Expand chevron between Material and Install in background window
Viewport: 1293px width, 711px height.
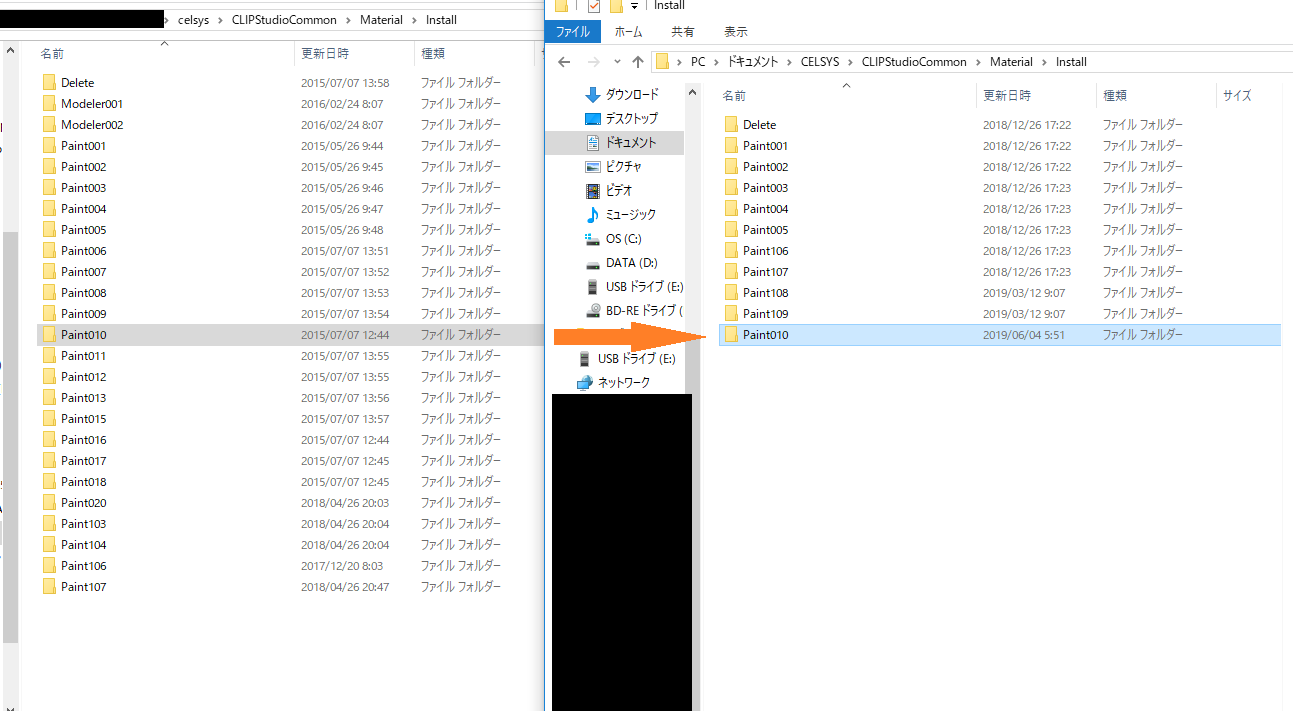pos(415,20)
